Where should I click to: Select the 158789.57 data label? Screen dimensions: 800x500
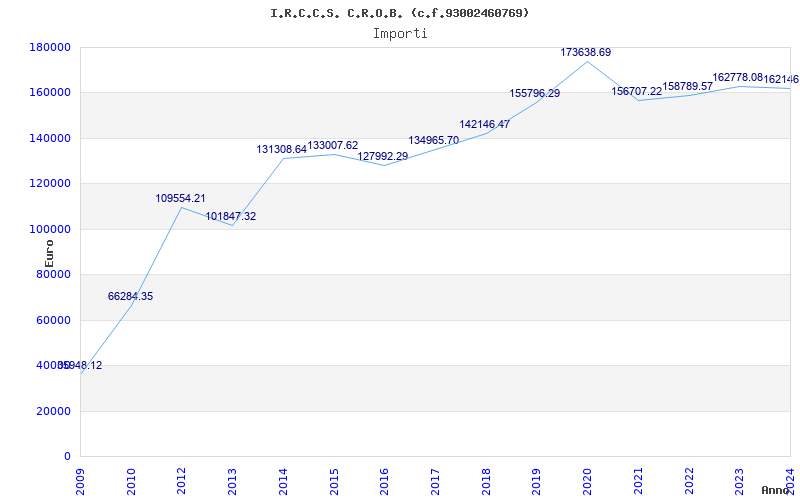click(688, 87)
